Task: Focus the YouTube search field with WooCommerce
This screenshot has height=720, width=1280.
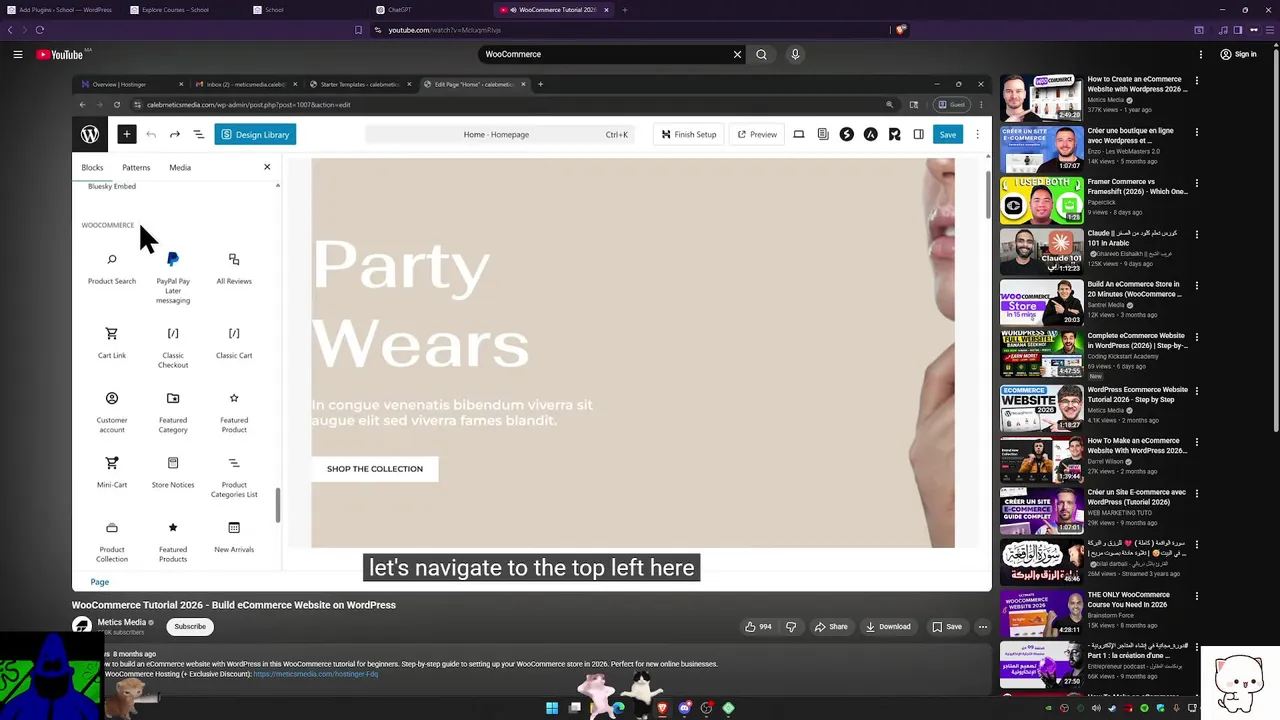Action: click(x=605, y=54)
